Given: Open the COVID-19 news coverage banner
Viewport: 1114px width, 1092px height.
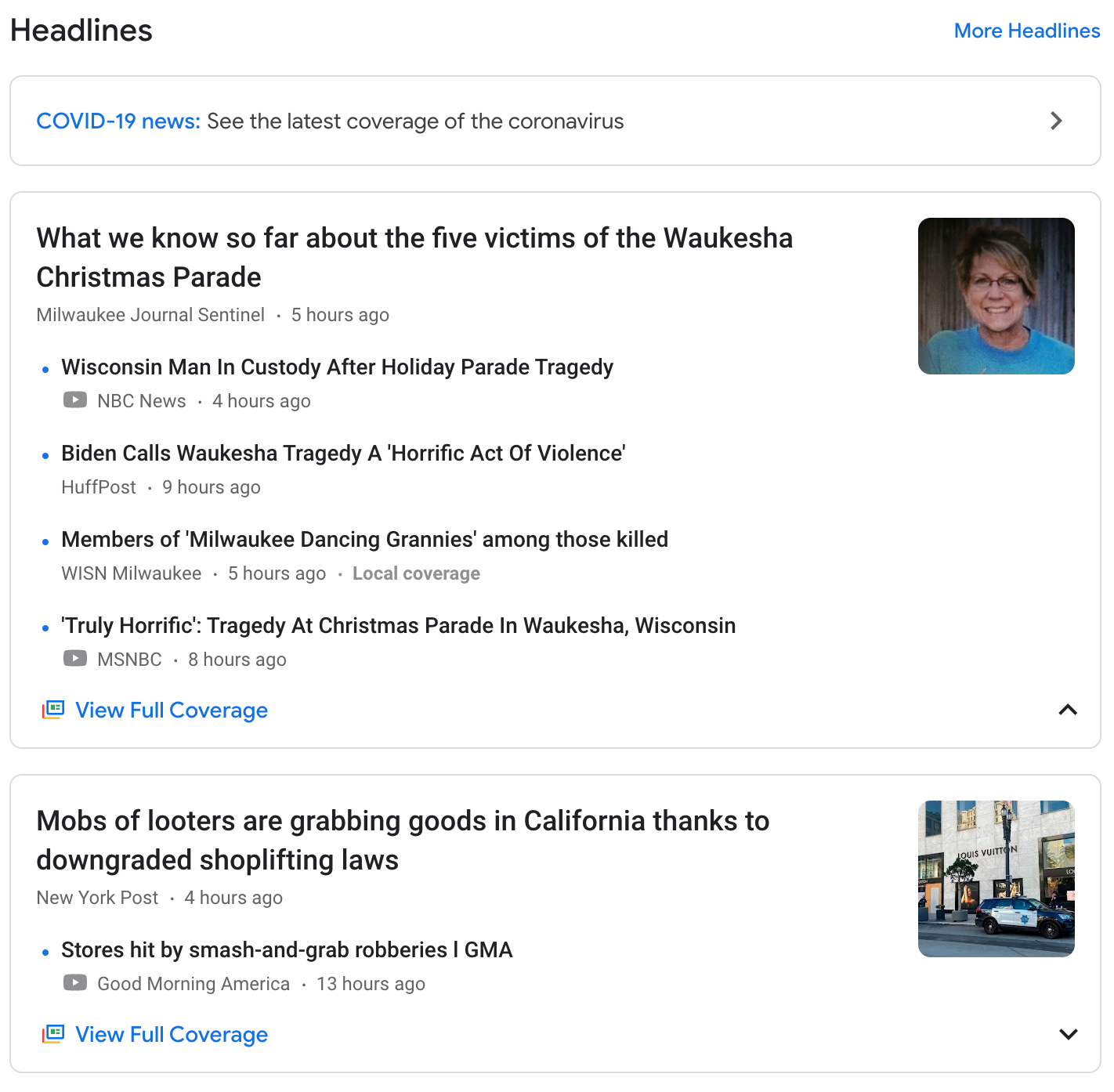Looking at the screenshot, I should click(x=555, y=121).
